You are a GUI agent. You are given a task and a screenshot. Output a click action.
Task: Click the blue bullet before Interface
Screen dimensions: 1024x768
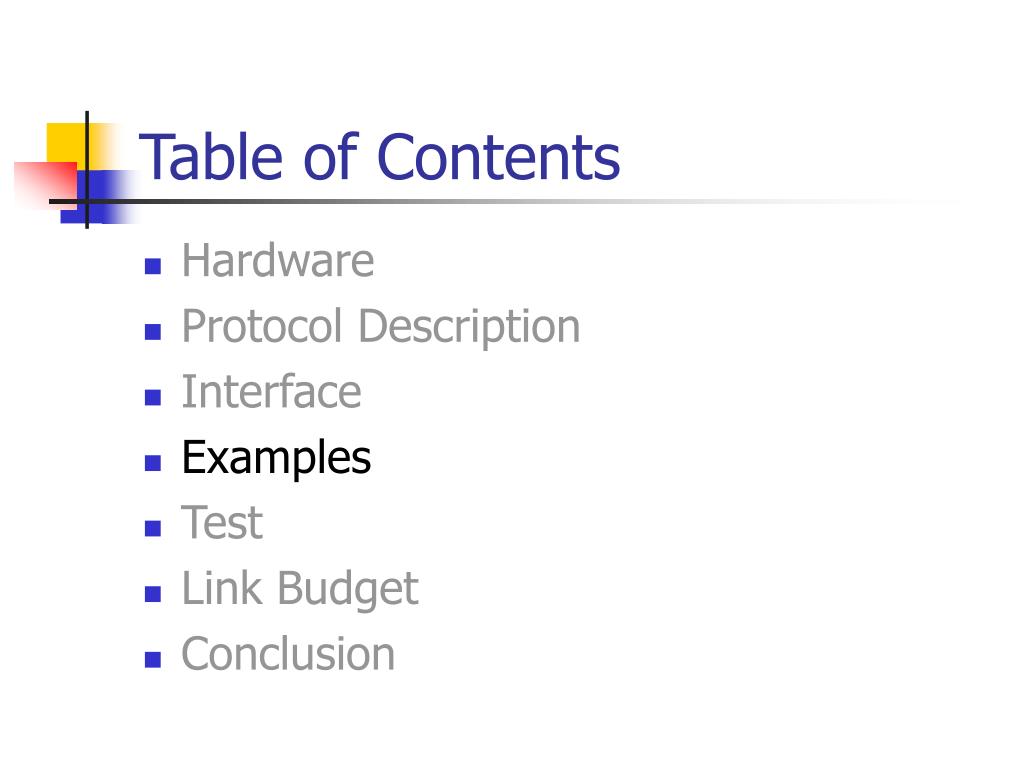tap(153, 397)
